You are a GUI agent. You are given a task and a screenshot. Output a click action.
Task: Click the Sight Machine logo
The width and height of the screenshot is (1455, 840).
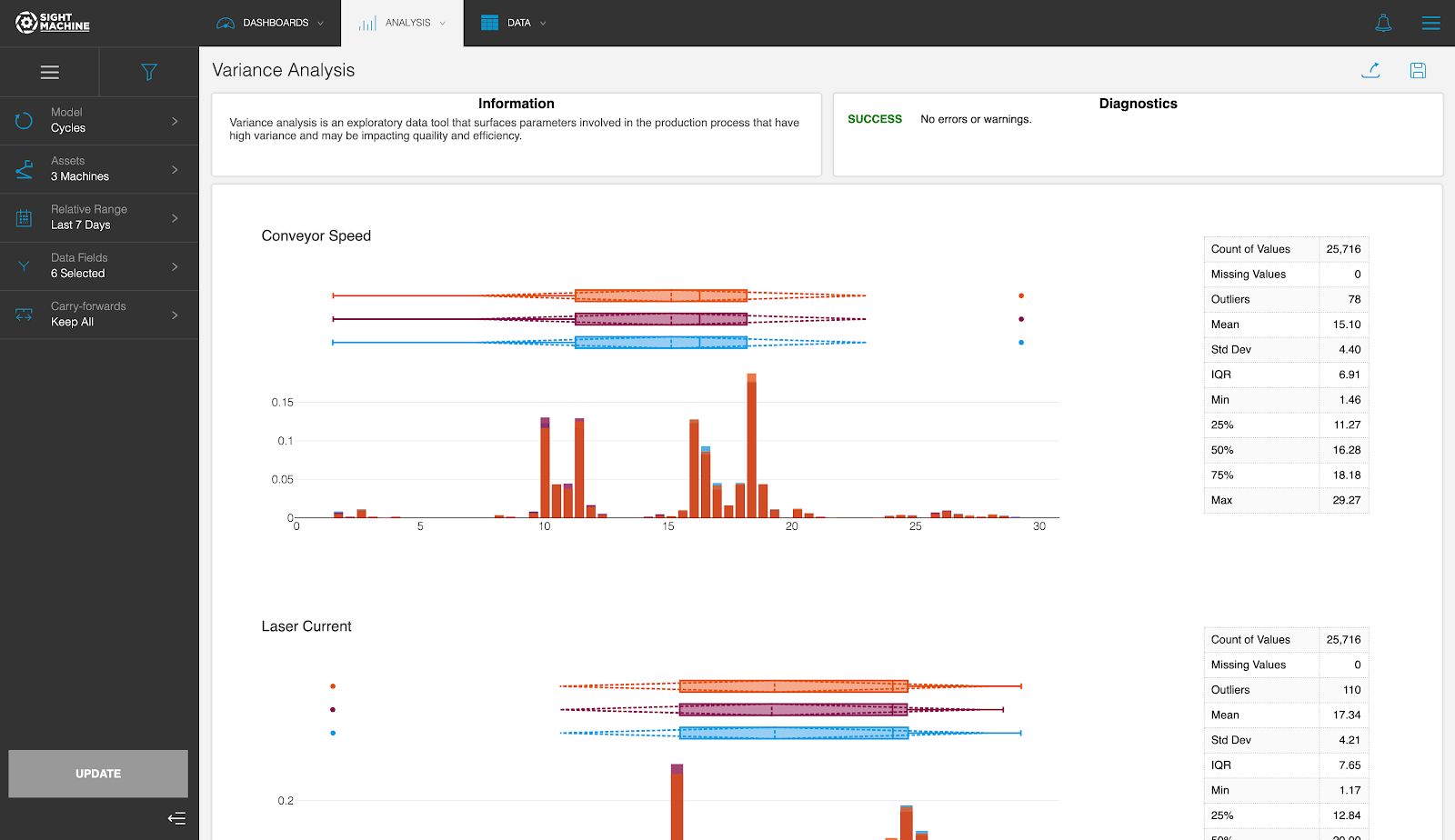(x=53, y=23)
